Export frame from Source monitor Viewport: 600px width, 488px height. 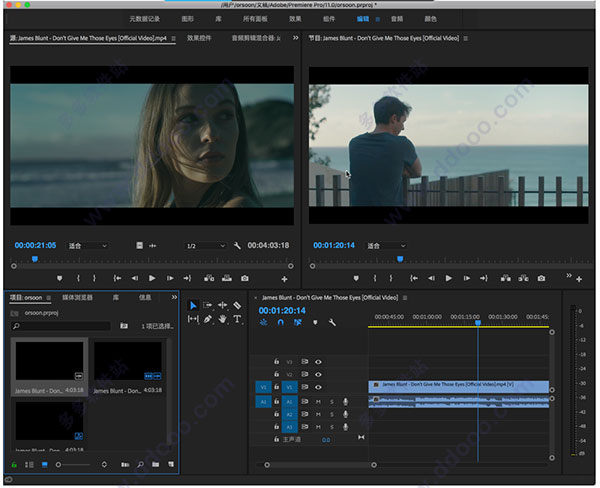pos(245,278)
